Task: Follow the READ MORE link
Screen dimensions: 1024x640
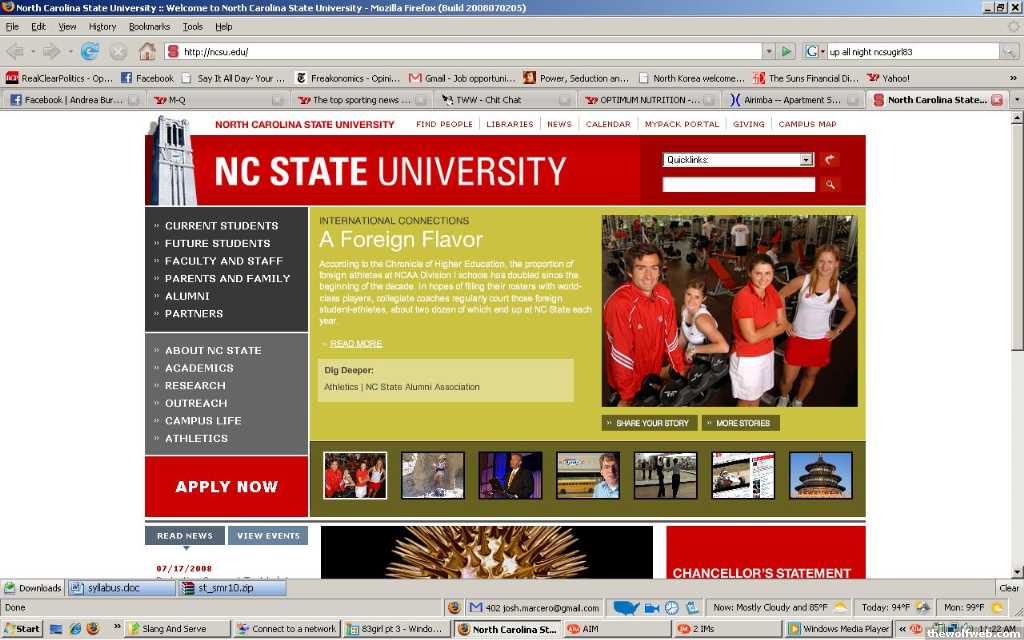Action: tap(356, 344)
